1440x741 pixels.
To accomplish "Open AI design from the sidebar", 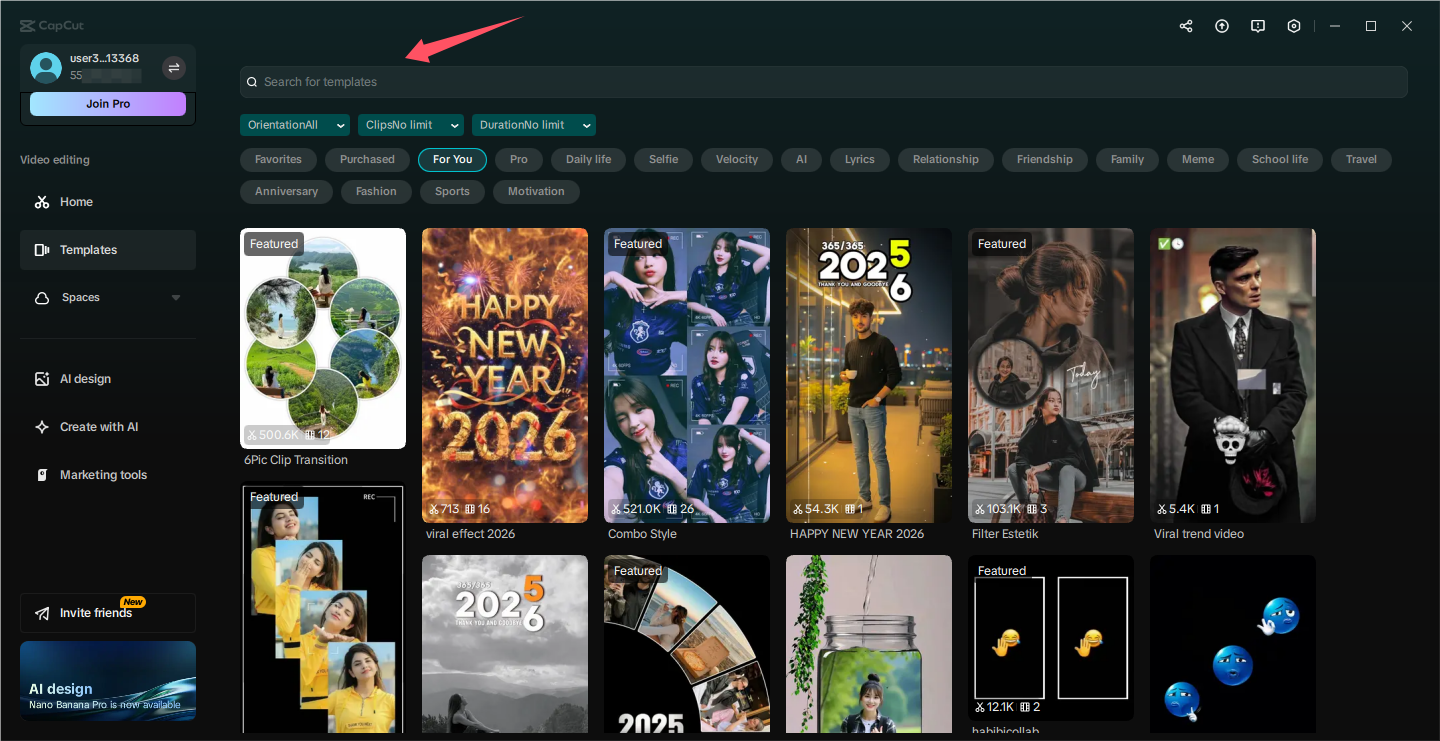I will click(41, 378).
